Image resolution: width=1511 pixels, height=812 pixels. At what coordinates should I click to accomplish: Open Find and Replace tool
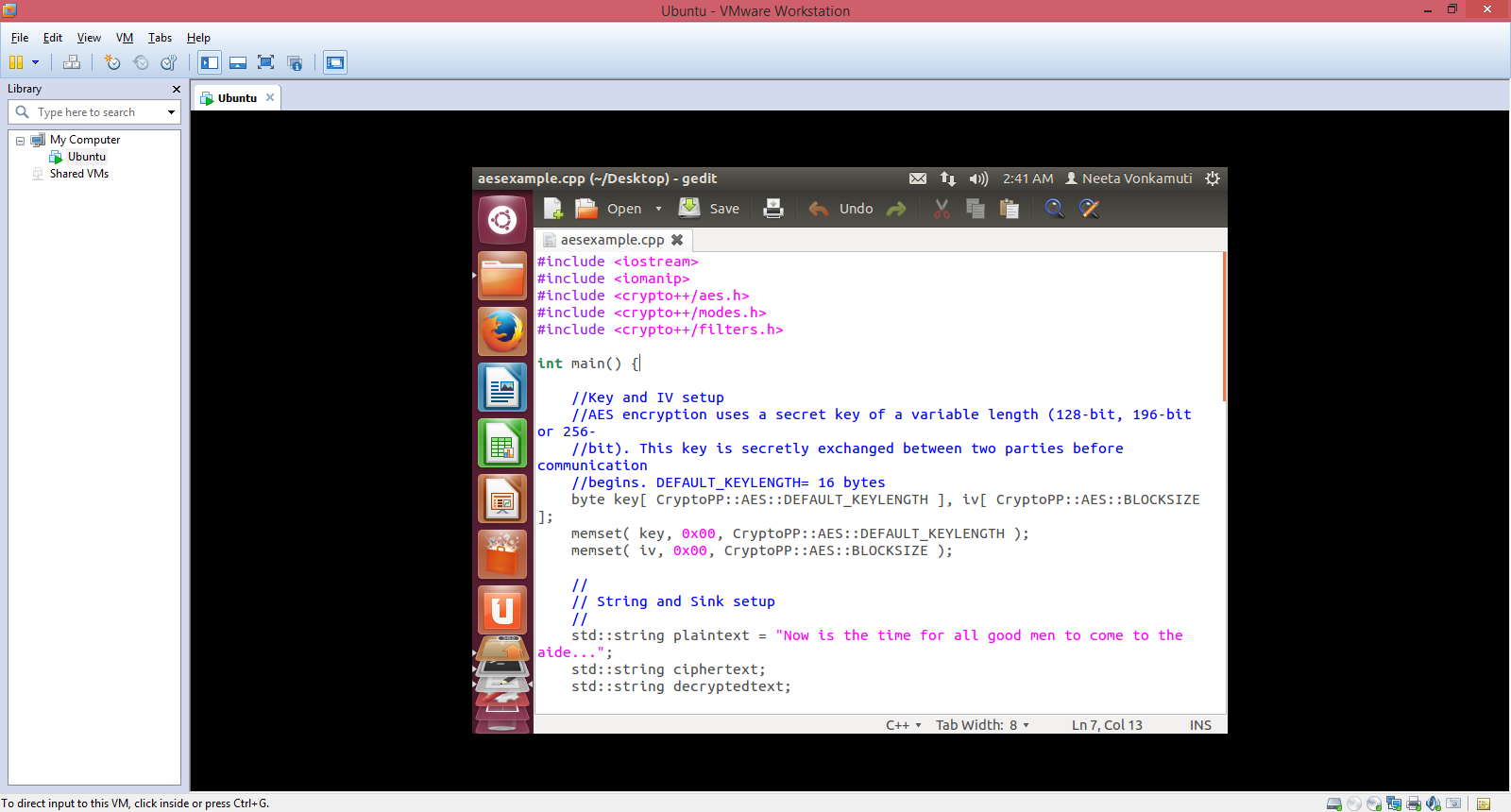(1089, 209)
